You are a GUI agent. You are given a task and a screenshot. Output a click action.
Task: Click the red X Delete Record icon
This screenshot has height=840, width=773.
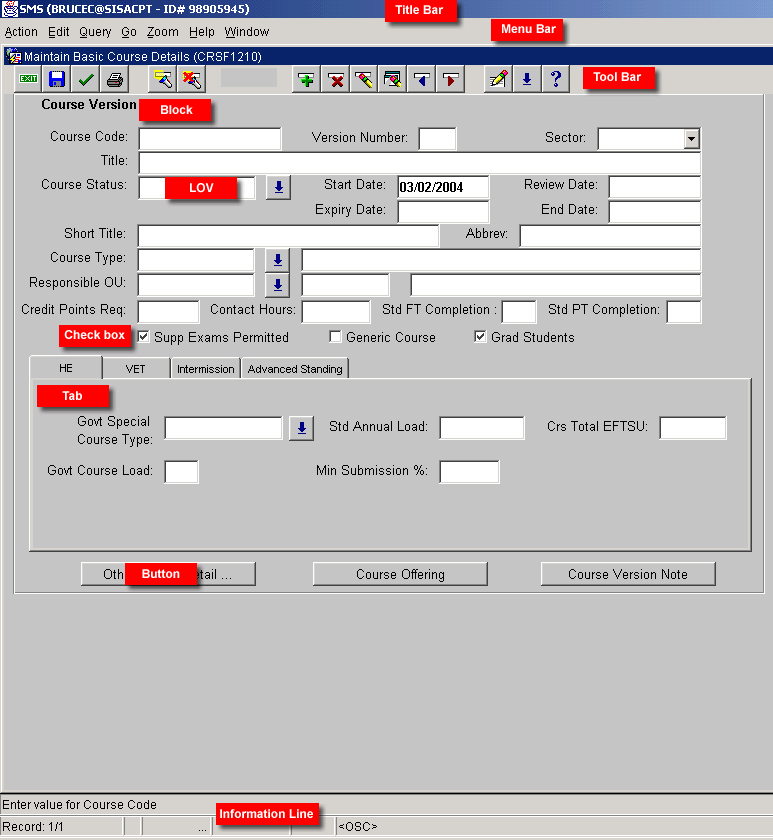(x=336, y=79)
